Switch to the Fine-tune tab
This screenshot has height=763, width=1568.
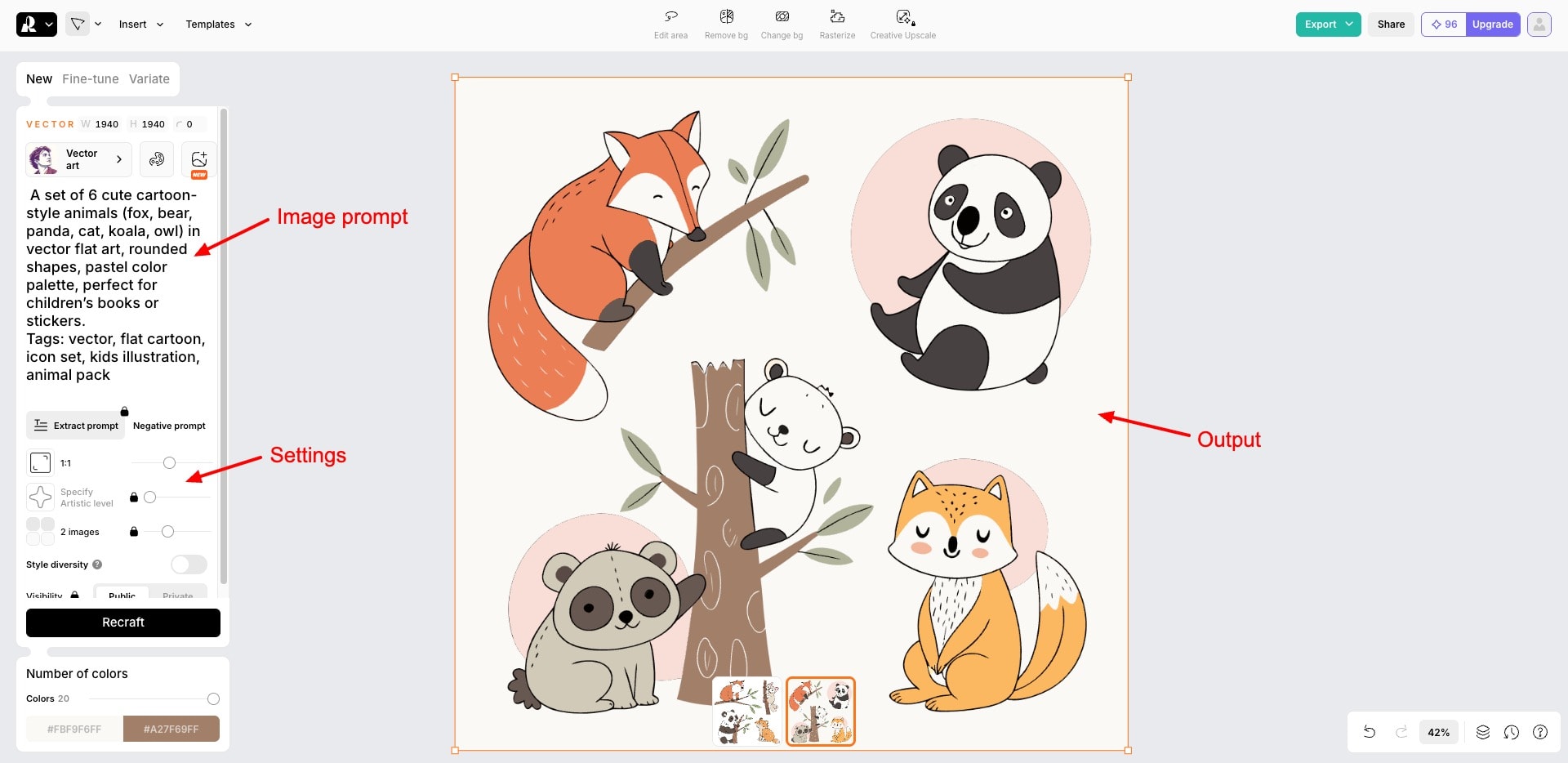(x=90, y=79)
